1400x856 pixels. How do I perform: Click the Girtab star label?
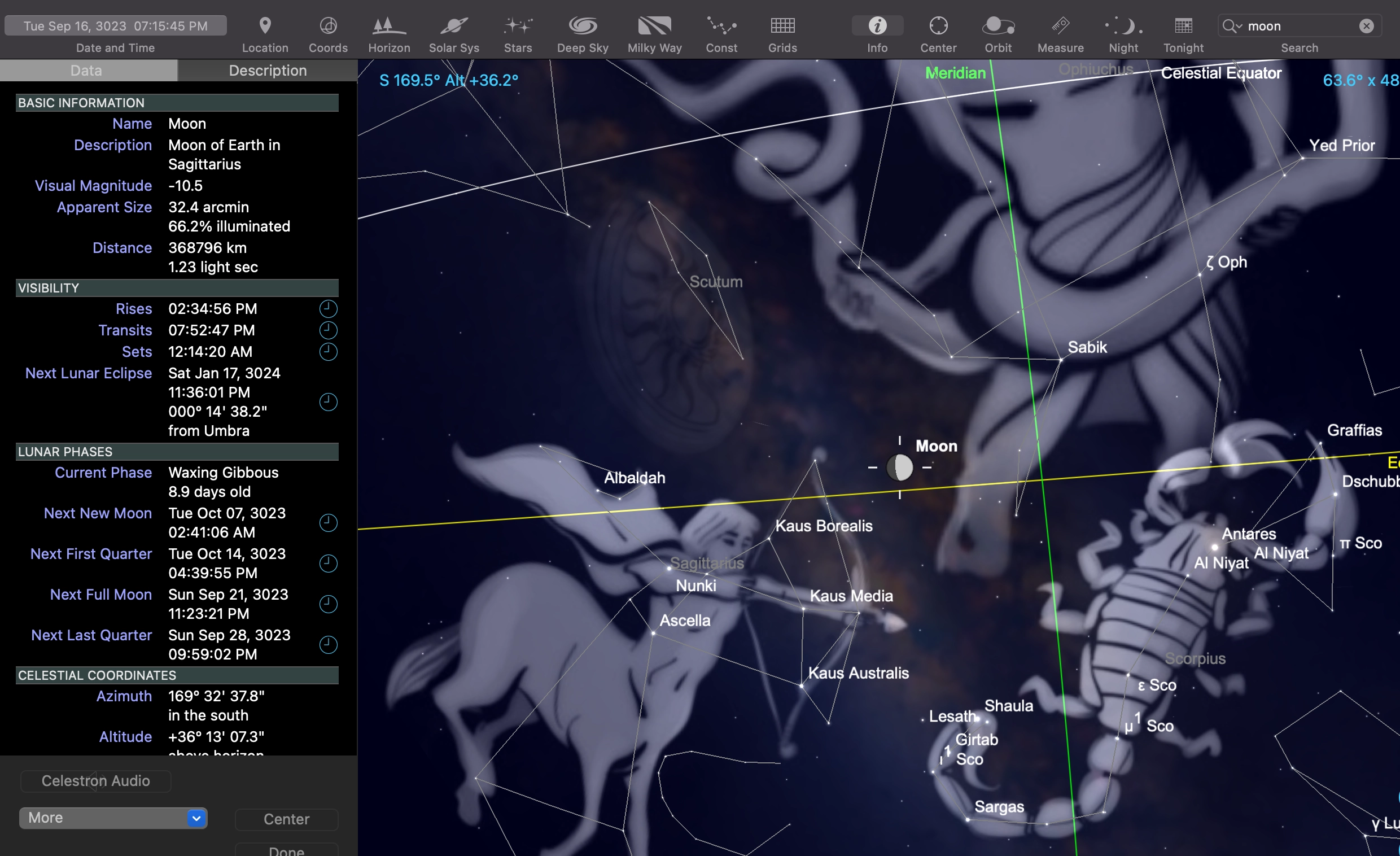tap(976, 740)
